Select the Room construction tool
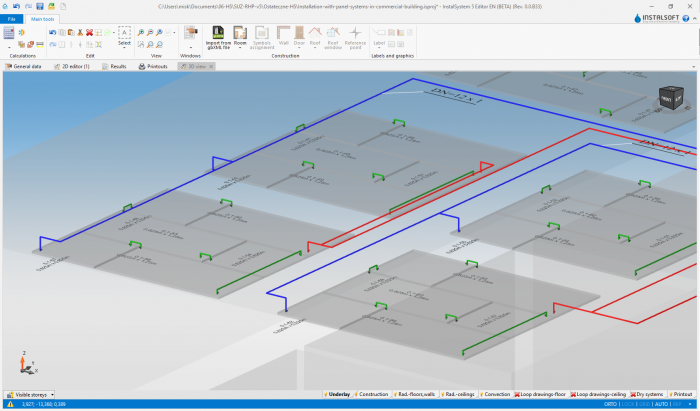 [x=240, y=32]
